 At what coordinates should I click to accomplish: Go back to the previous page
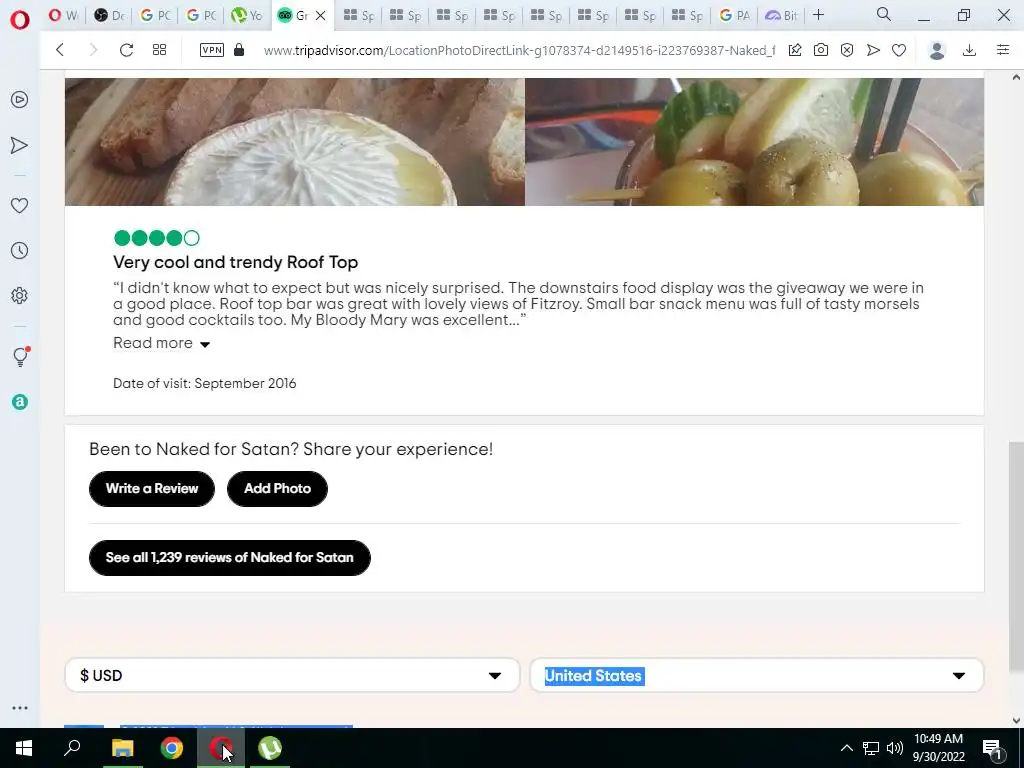tap(59, 50)
